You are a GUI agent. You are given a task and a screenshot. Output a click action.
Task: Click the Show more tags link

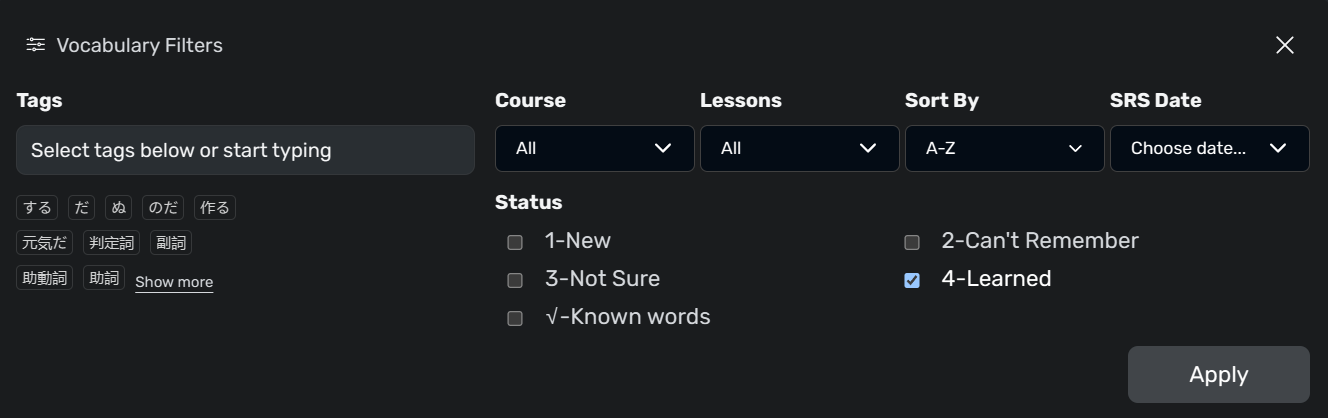coord(174,282)
